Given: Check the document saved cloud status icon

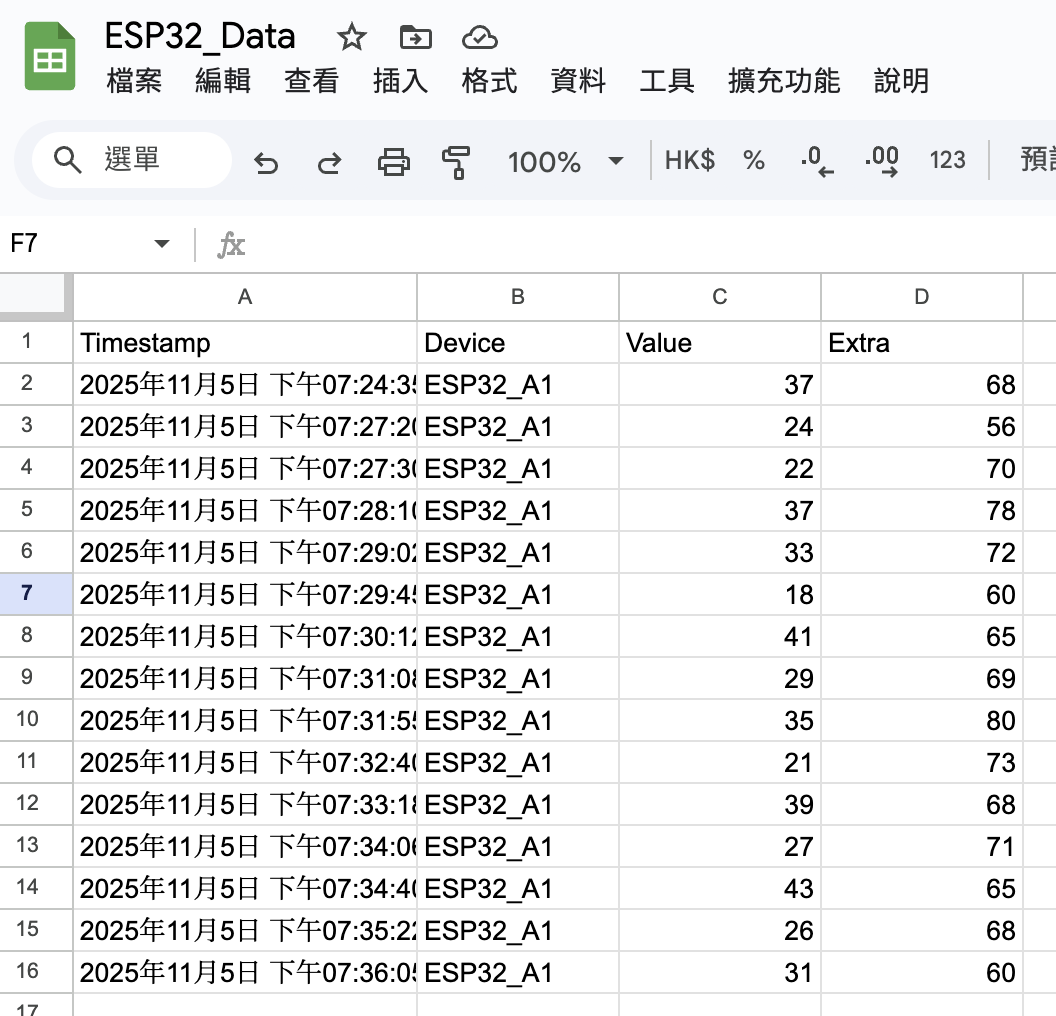Looking at the screenshot, I should tap(480, 37).
